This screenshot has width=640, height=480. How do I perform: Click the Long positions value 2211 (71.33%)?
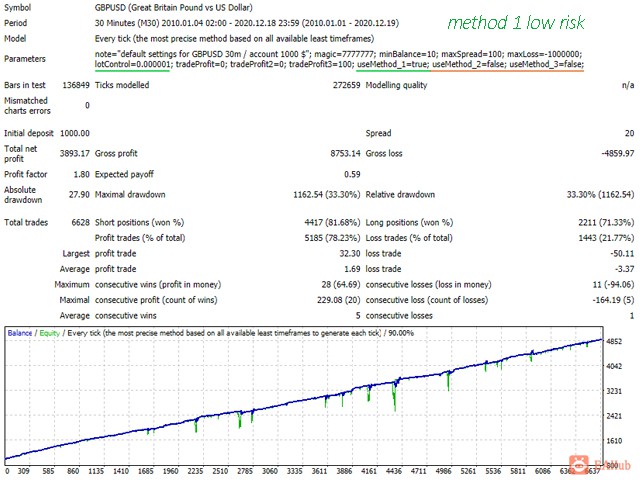606,223
